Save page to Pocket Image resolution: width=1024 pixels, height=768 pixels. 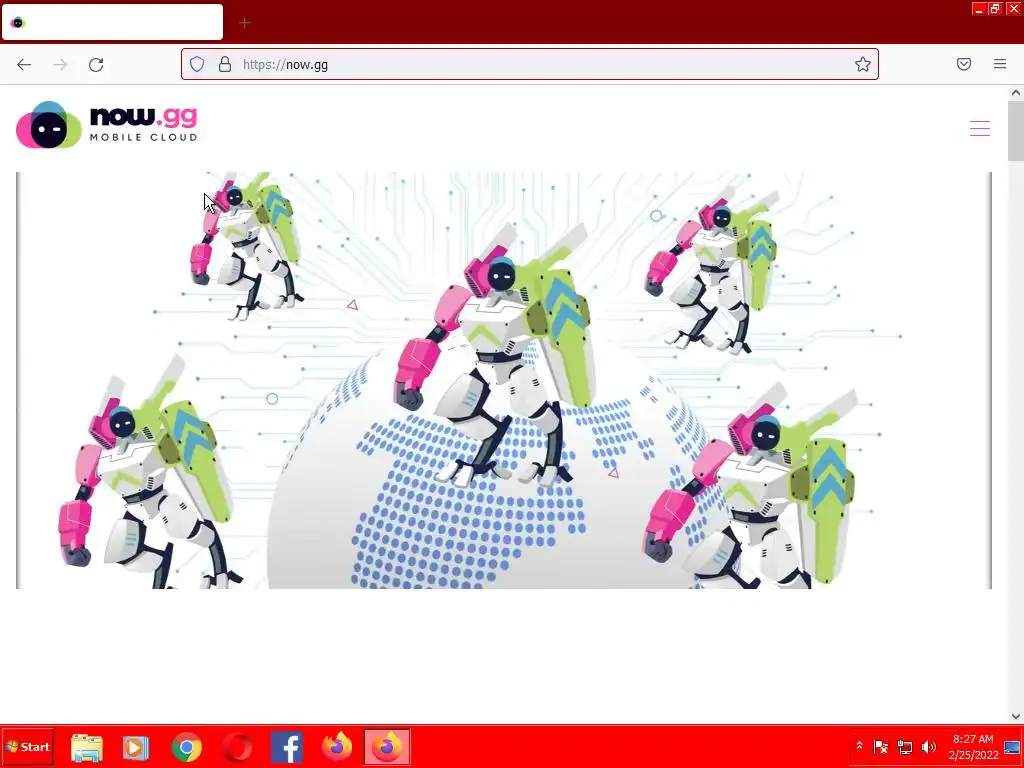coord(964,64)
